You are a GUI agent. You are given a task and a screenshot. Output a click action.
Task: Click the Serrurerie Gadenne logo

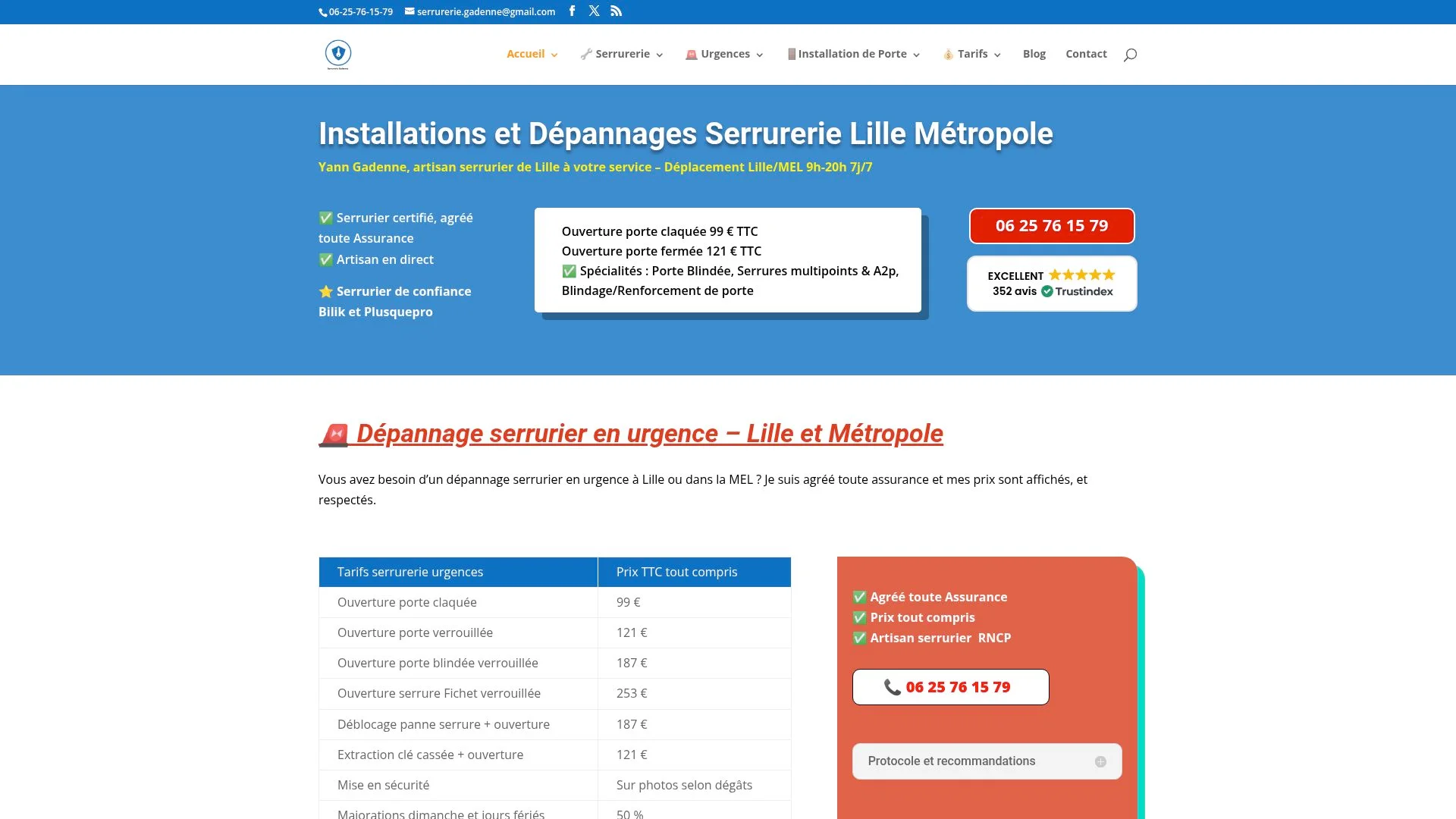337,54
